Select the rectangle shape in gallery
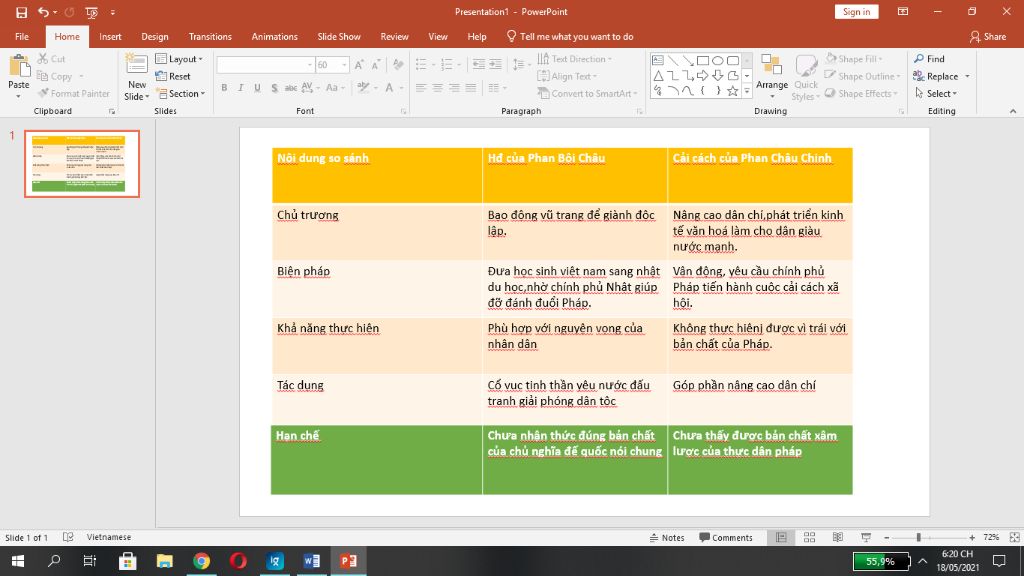Screen dimensions: 1024x576 pyautogui.click(x=703, y=60)
